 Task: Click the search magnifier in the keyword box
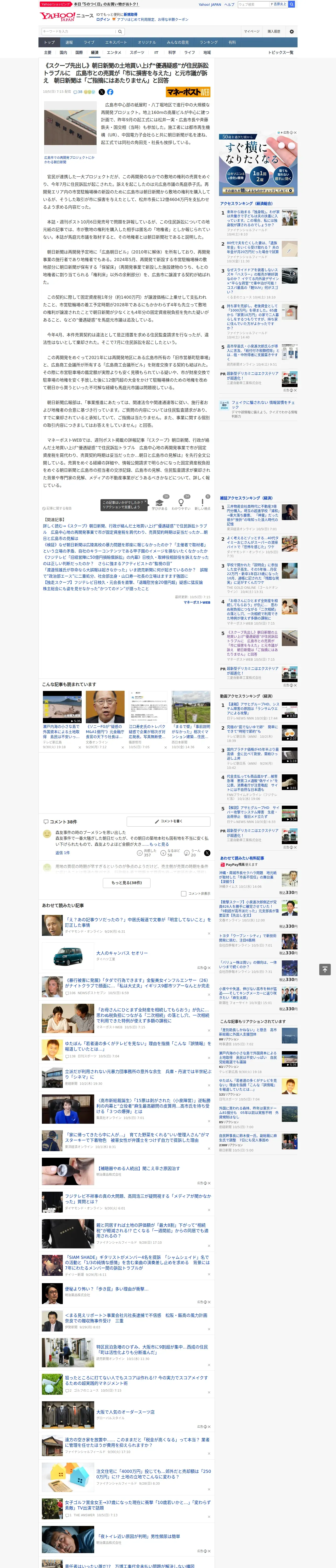point(120,31)
